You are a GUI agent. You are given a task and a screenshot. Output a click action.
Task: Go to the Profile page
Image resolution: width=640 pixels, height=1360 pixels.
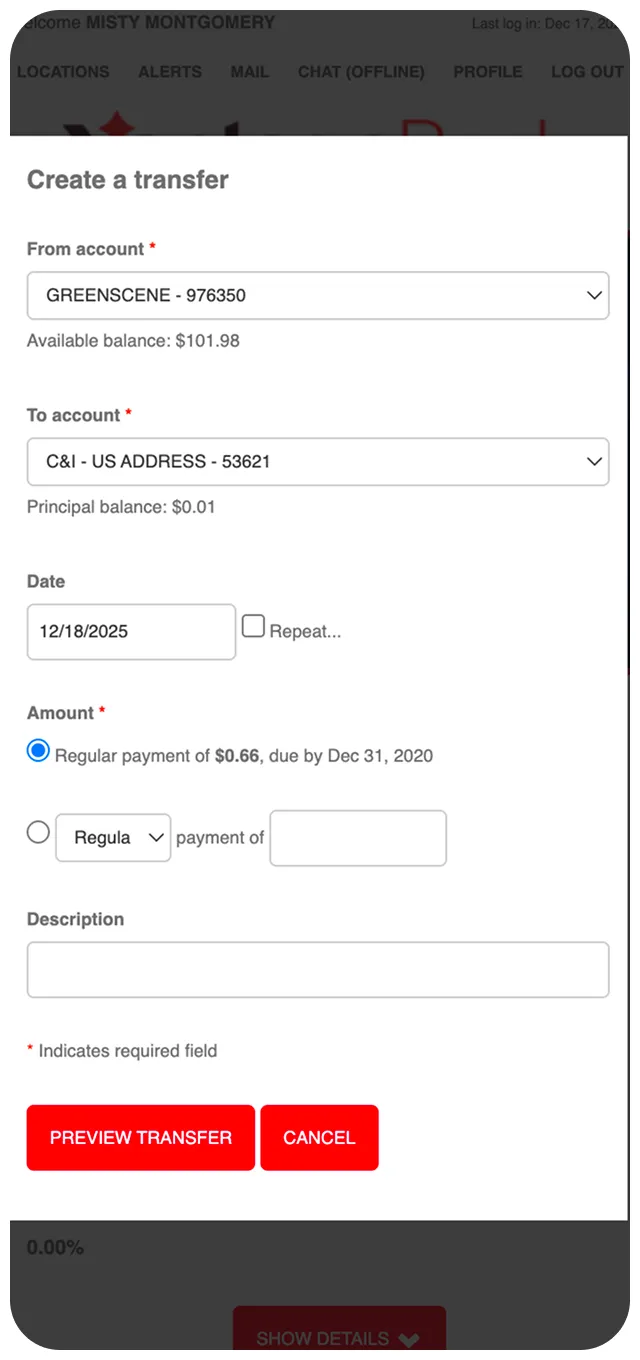(x=488, y=72)
